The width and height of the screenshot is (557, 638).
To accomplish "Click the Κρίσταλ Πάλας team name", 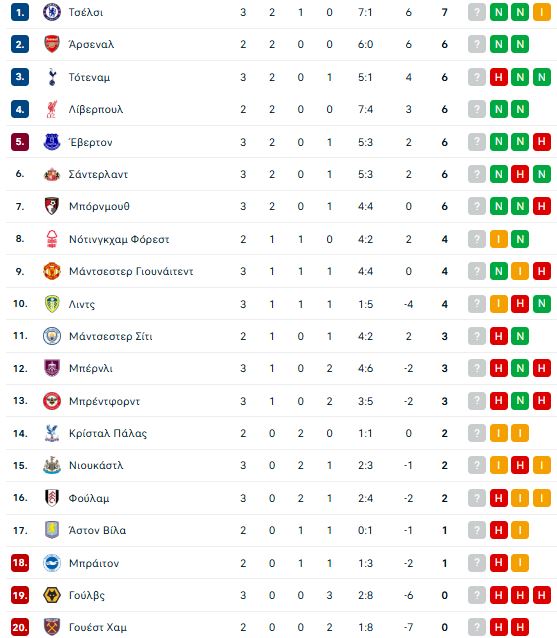I will click(x=108, y=433).
